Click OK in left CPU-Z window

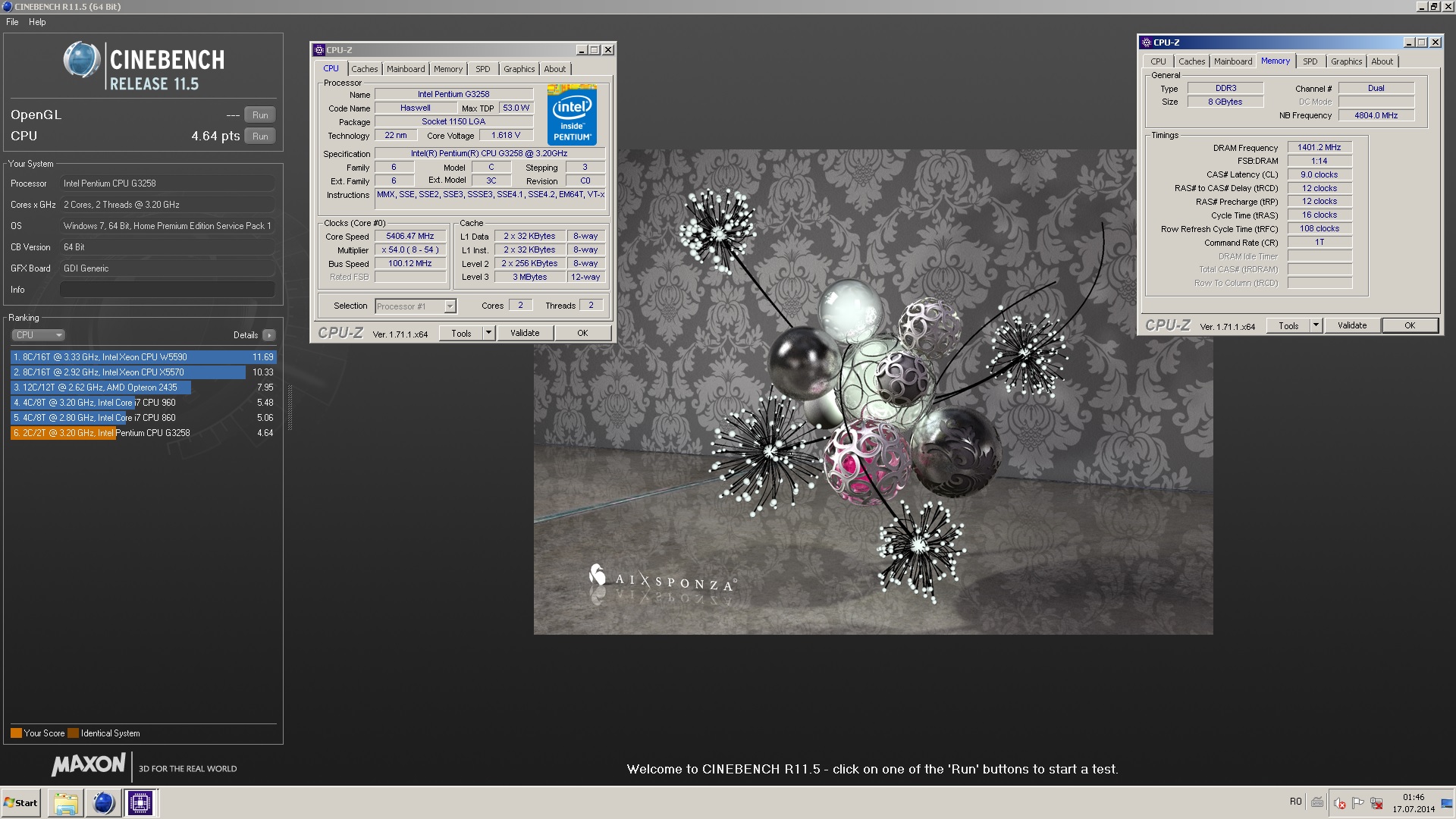point(582,333)
